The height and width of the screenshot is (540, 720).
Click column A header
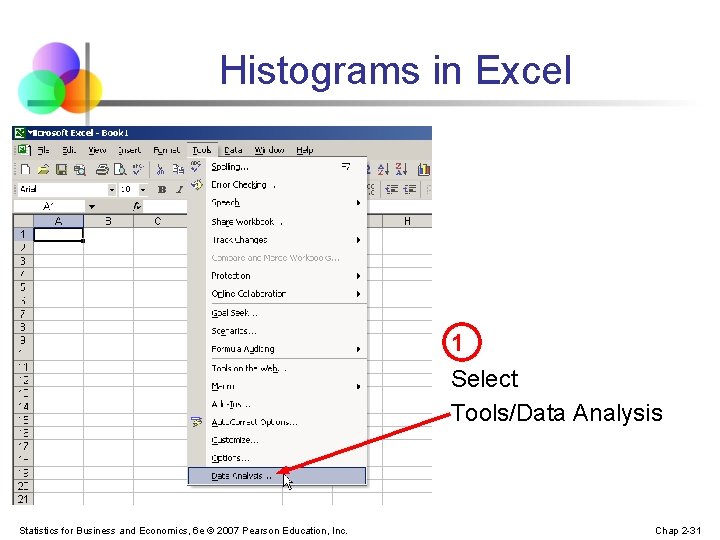pos(59,221)
